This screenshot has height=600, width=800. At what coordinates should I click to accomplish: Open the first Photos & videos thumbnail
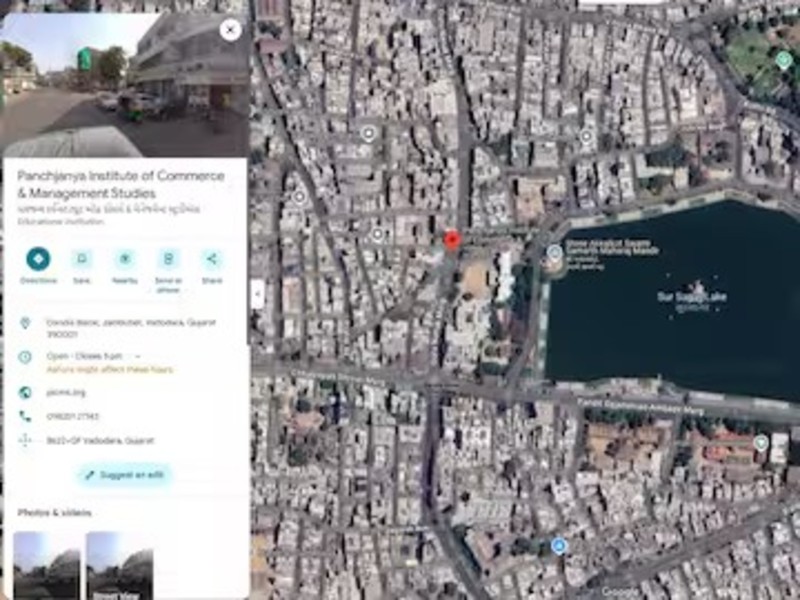pos(46,565)
